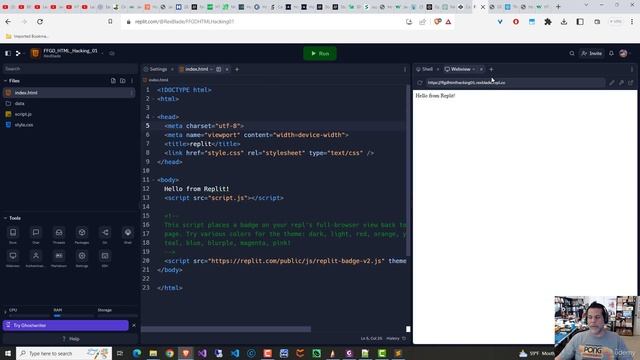Open the browser extensions puzzle icon
Screen dimensions: 640x360
548,22
